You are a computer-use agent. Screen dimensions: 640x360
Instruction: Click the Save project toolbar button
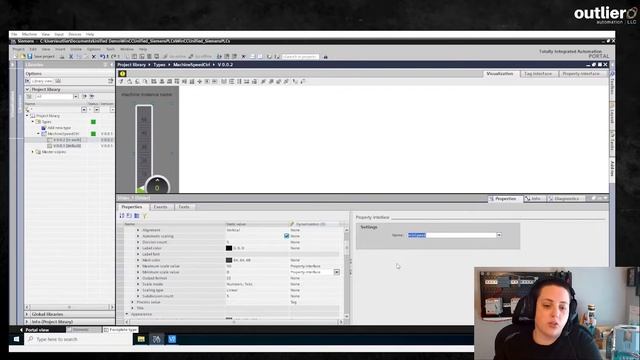(x=41, y=56)
